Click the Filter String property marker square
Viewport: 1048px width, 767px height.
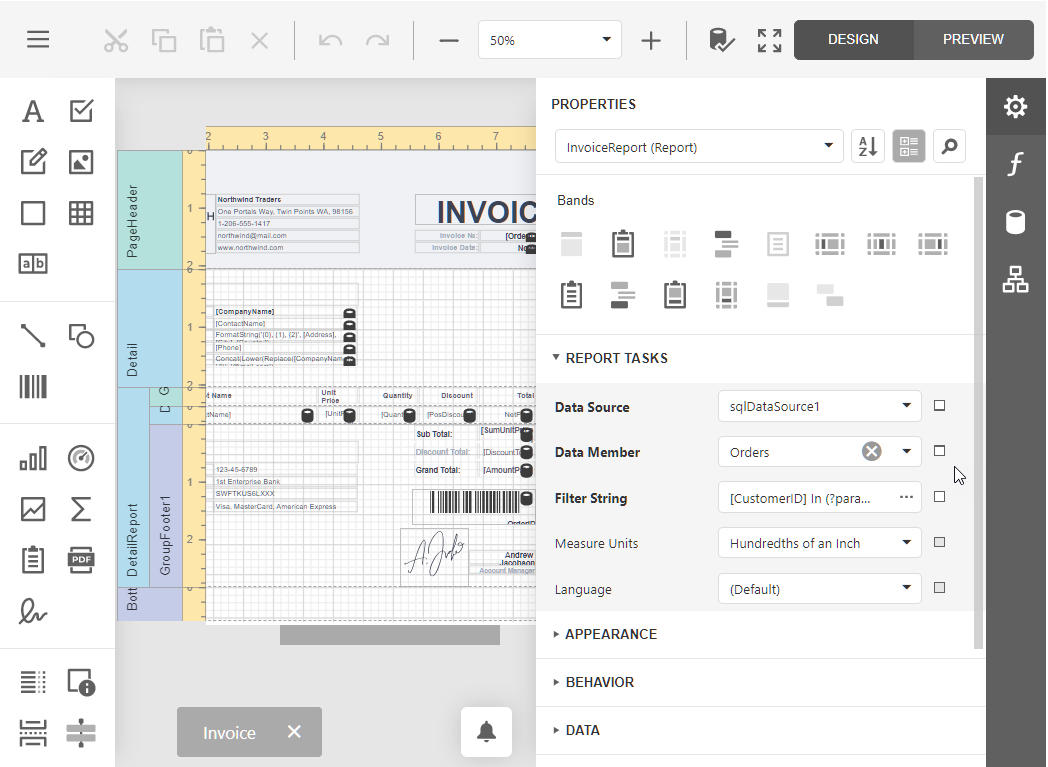tap(939, 496)
